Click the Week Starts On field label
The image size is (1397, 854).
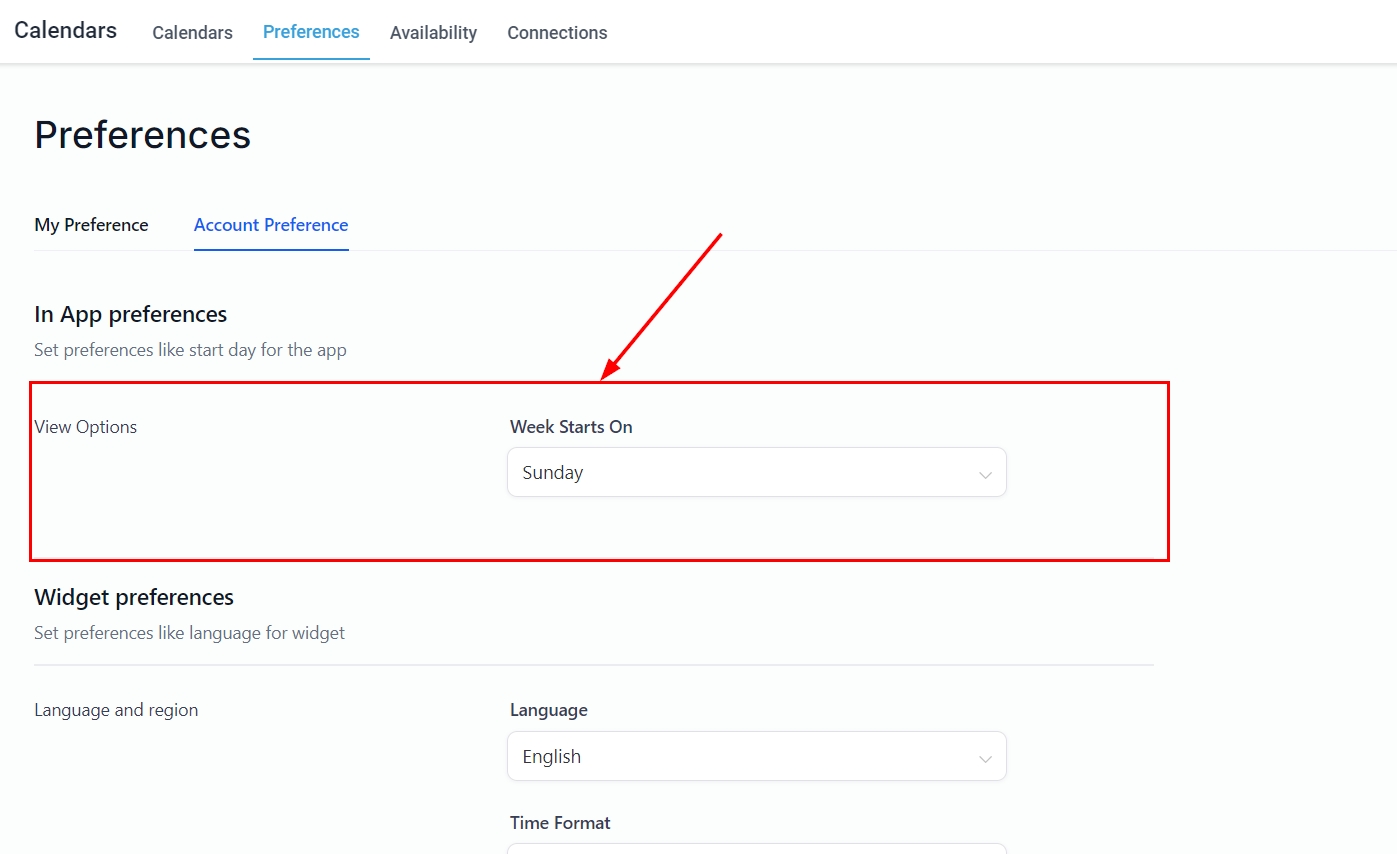tap(571, 427)
